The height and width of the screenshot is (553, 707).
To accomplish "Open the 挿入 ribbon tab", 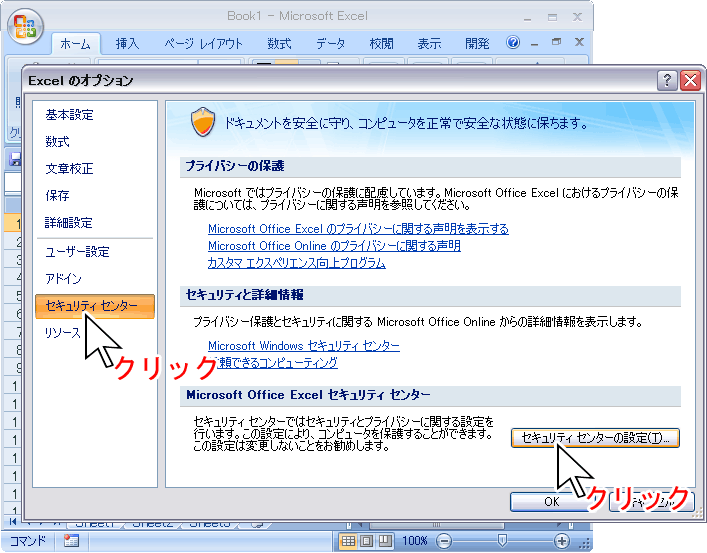I will coord(127,44).
